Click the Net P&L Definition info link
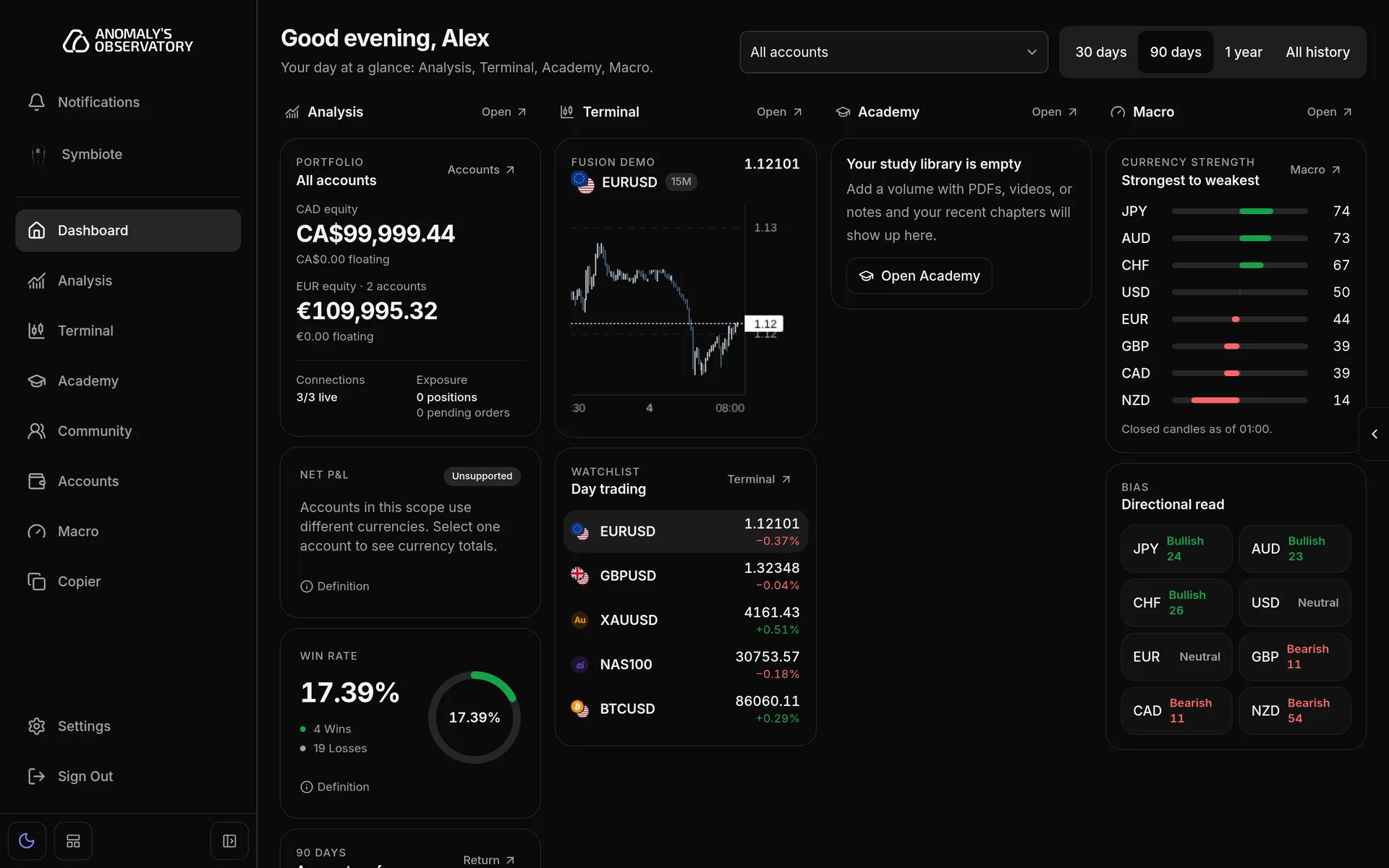1389x868 pixels. click(x=335, y=587)
